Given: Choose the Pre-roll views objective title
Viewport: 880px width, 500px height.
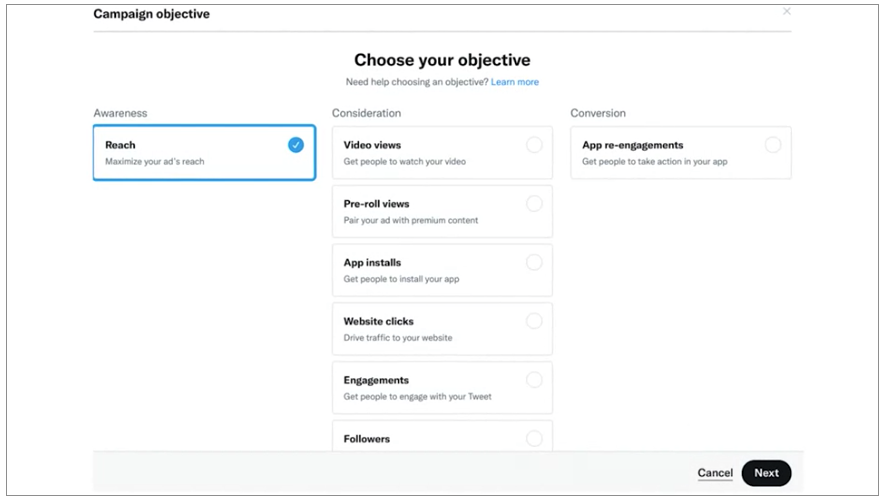Looking at the screenshot, I should pyautogui.click(x=377, y=204).
